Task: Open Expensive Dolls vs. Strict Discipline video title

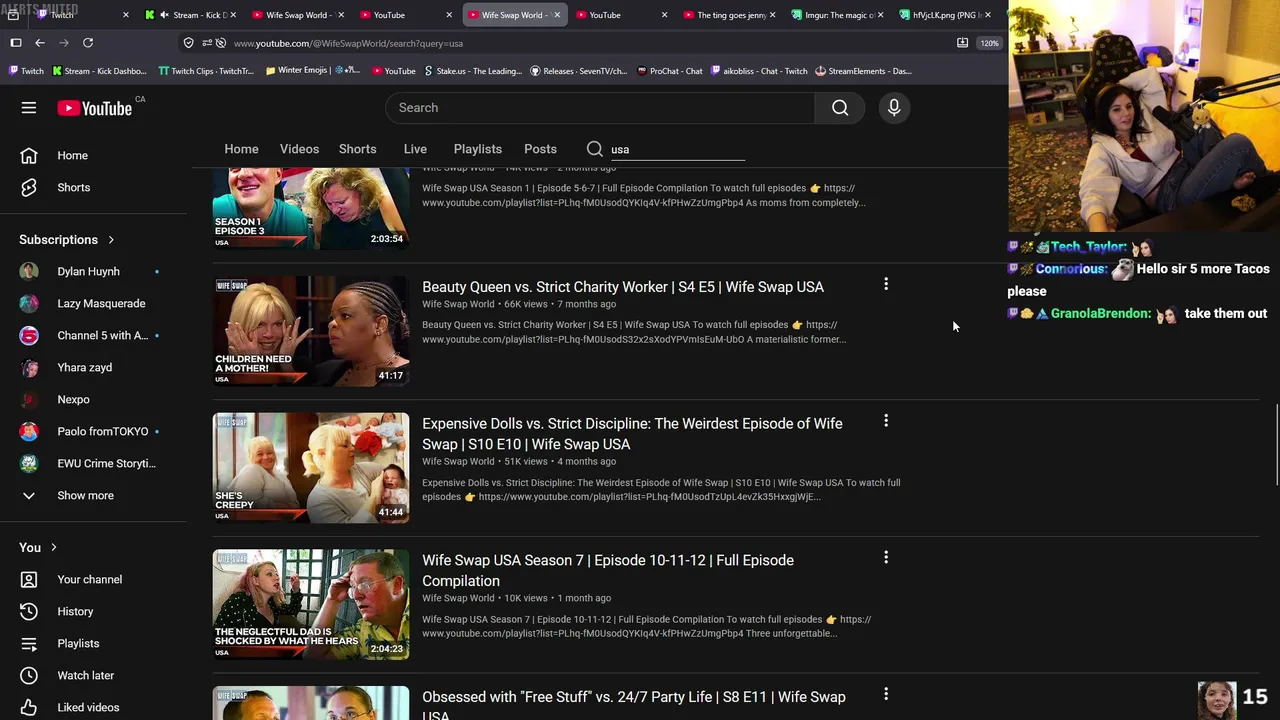Action: coord(632,434)
